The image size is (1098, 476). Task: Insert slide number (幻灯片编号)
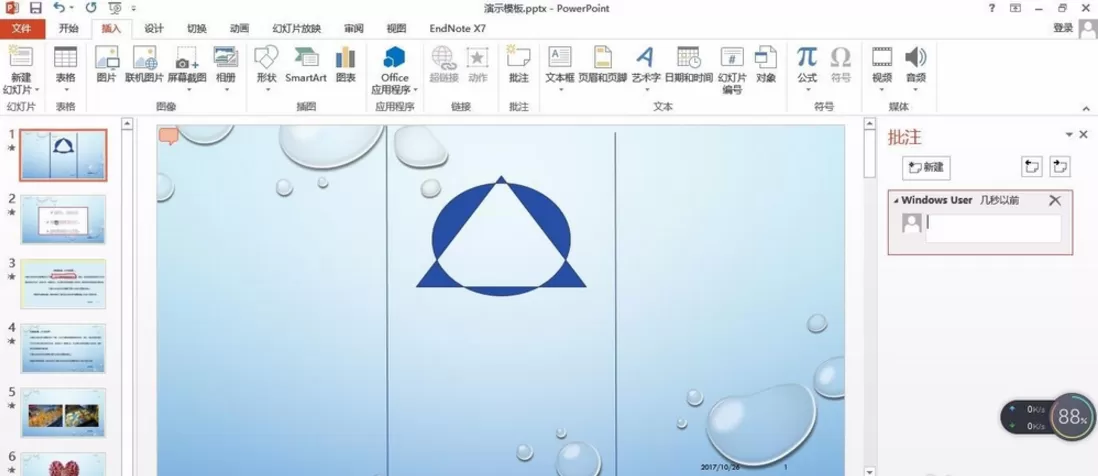click(x=732, y=70)
